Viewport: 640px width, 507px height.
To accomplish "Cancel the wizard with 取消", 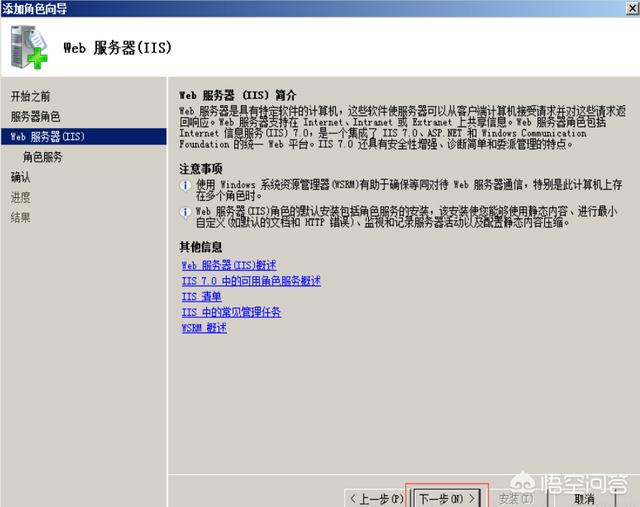I will click(584, 498).
